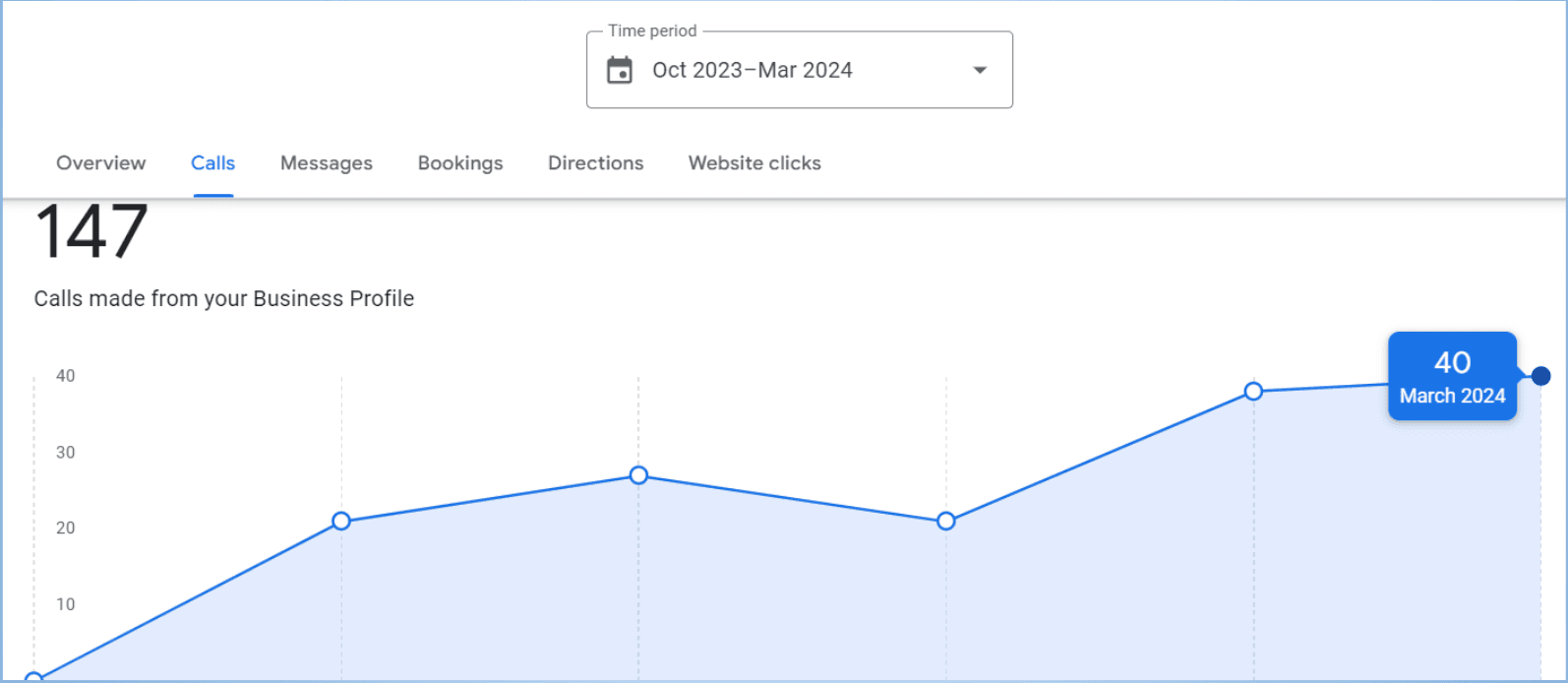This screenshot has width=1568, height=683.
Task: Click the 147 total calls number
Action: [91, 232]
